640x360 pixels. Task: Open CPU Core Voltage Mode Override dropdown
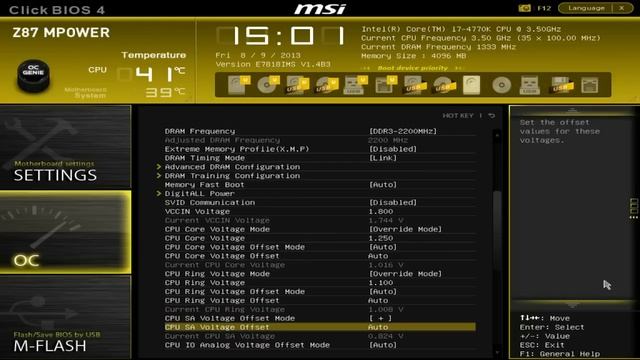coord(405,229)
